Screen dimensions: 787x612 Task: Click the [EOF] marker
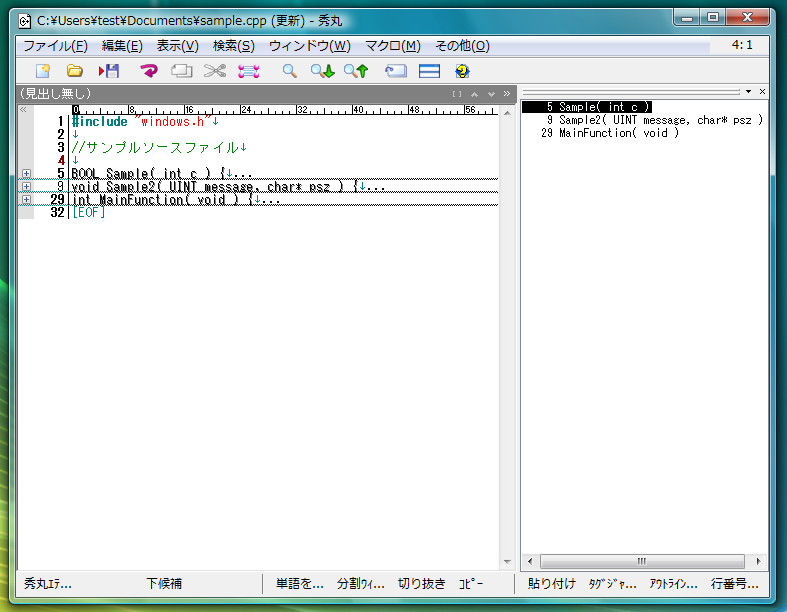click(88, 212)
